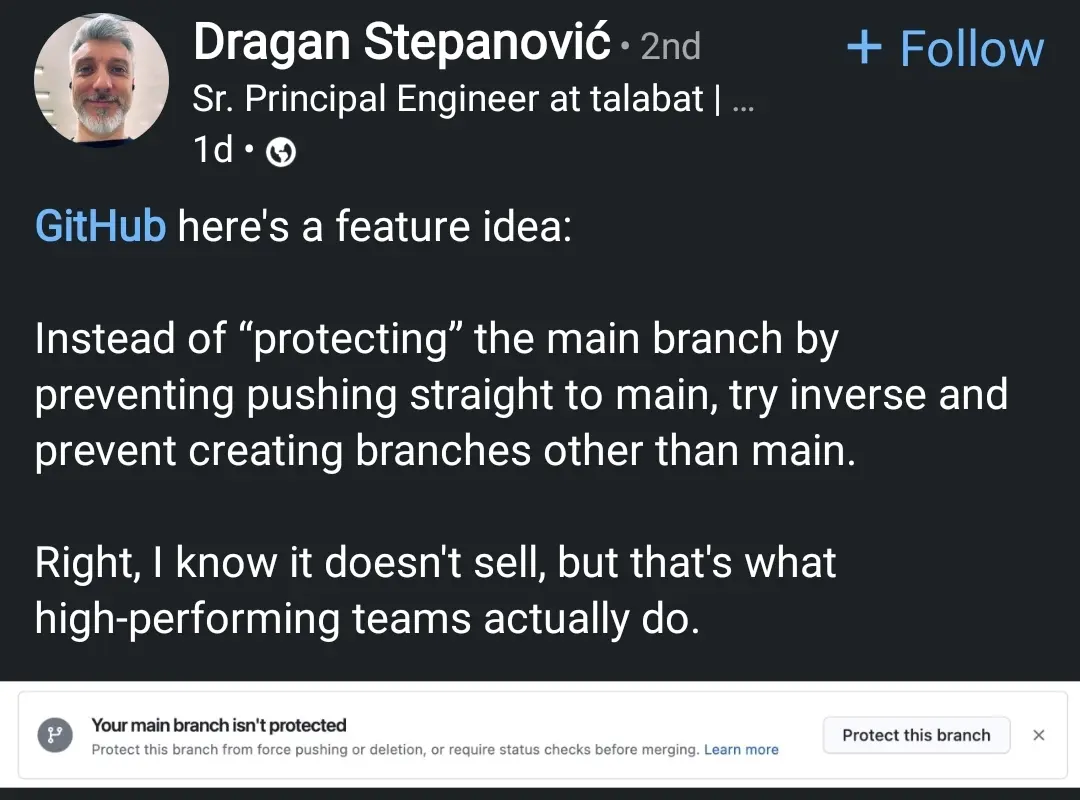
Task: Click the "high-performing teams actually do" line
Action: [x=366, y=619]
